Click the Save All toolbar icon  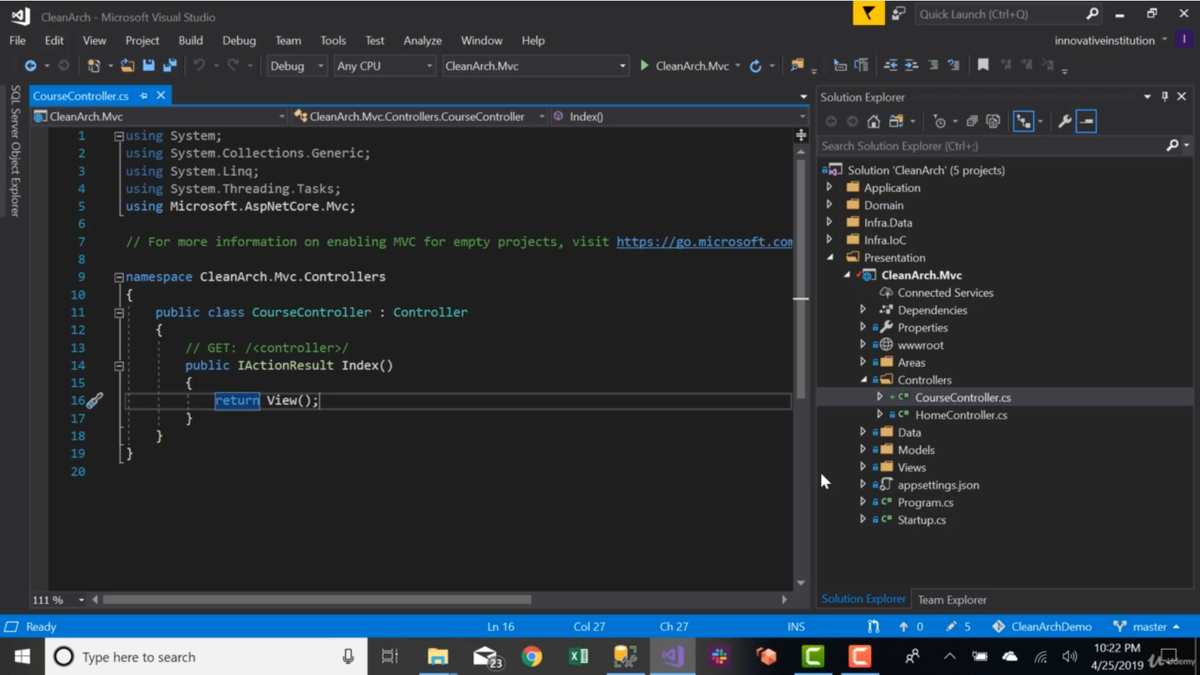click(170, 66)
